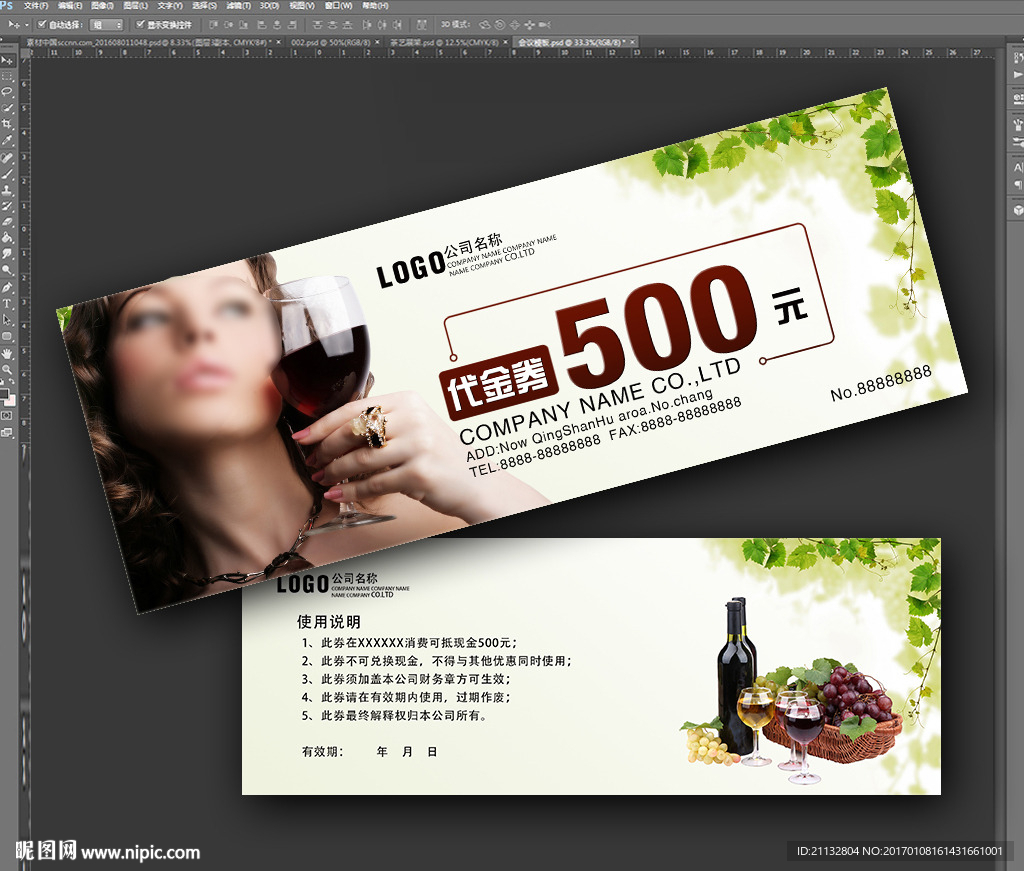Select the Move tool in the toolbox
This screenshot has width=1024, height=871.
point(7,60)
